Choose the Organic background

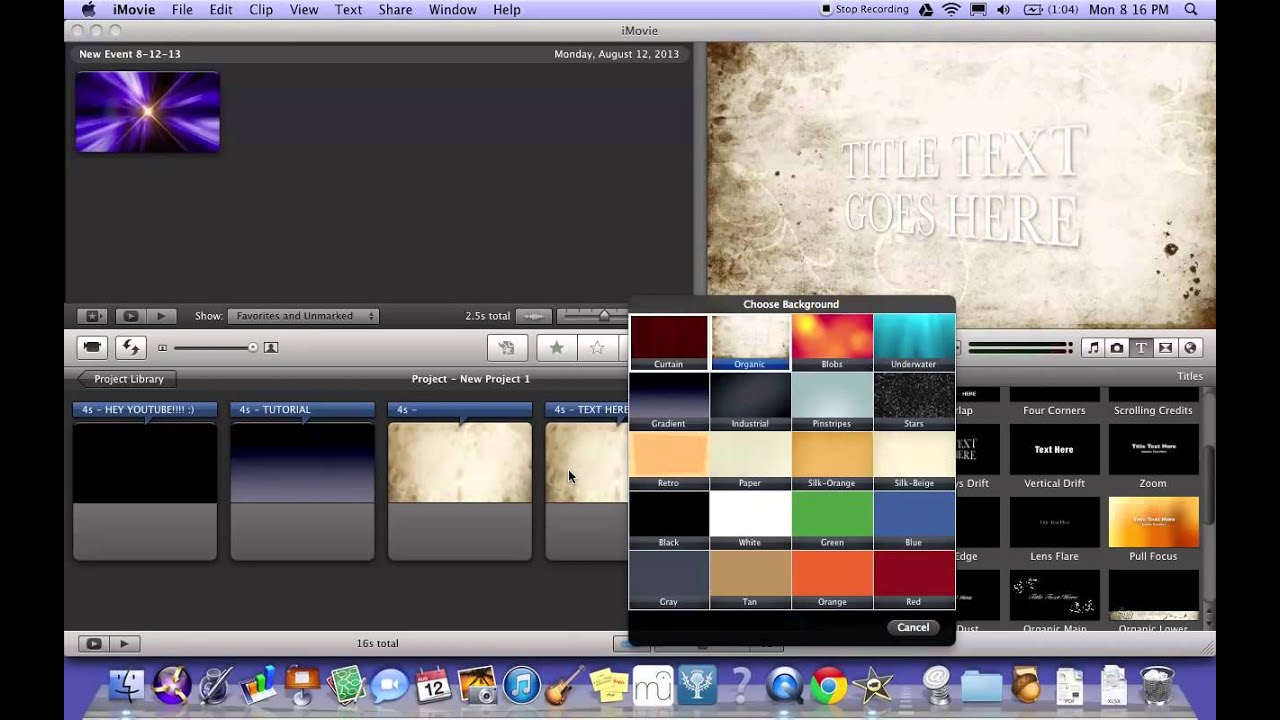750,343
